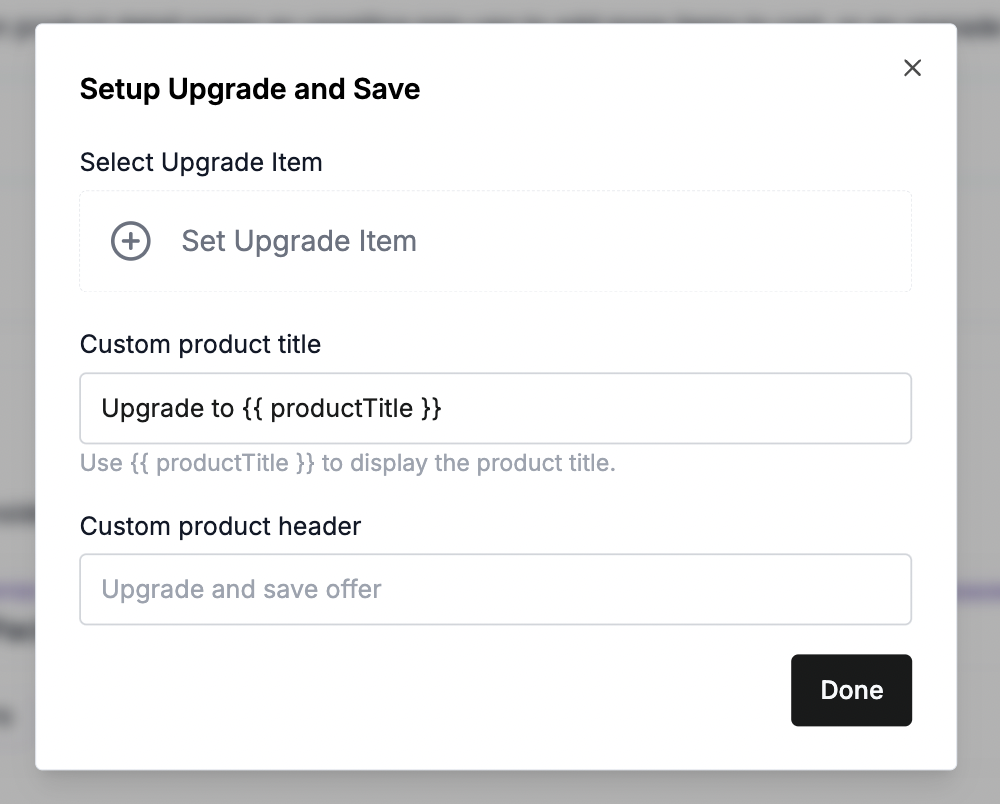Click {{ productTitle }} within the helper text
The height and width of the screenshot is (804, 1000).
pyautogui.click(x=223, y=464)
